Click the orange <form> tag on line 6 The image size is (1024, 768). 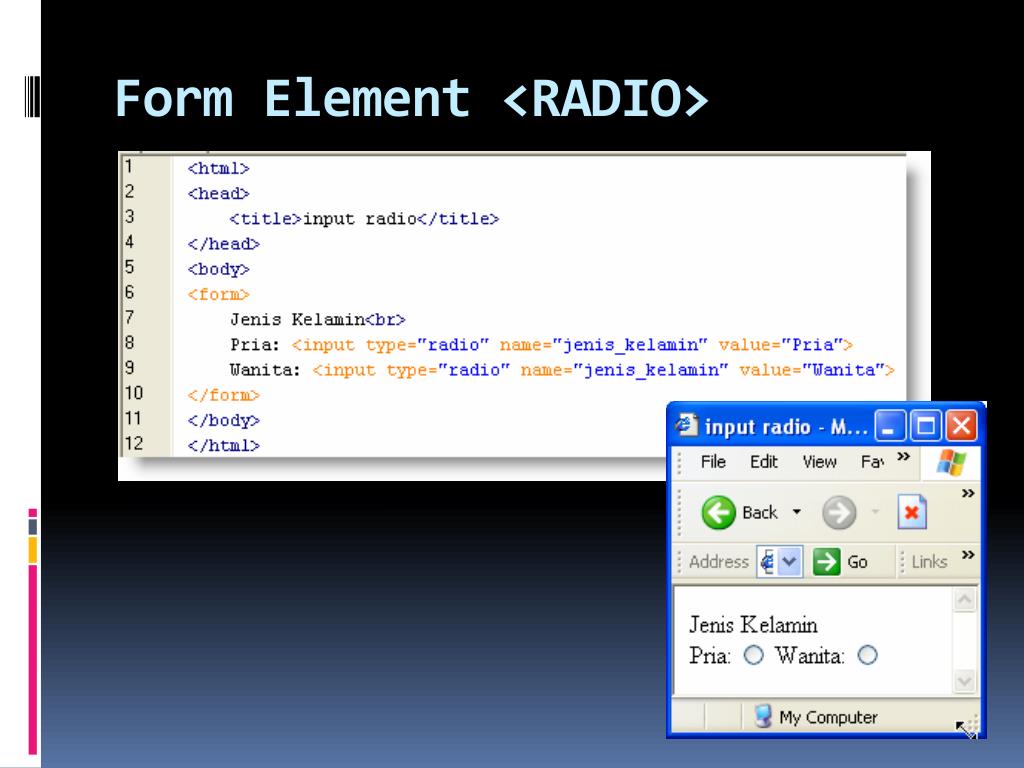tap(219, 295)
